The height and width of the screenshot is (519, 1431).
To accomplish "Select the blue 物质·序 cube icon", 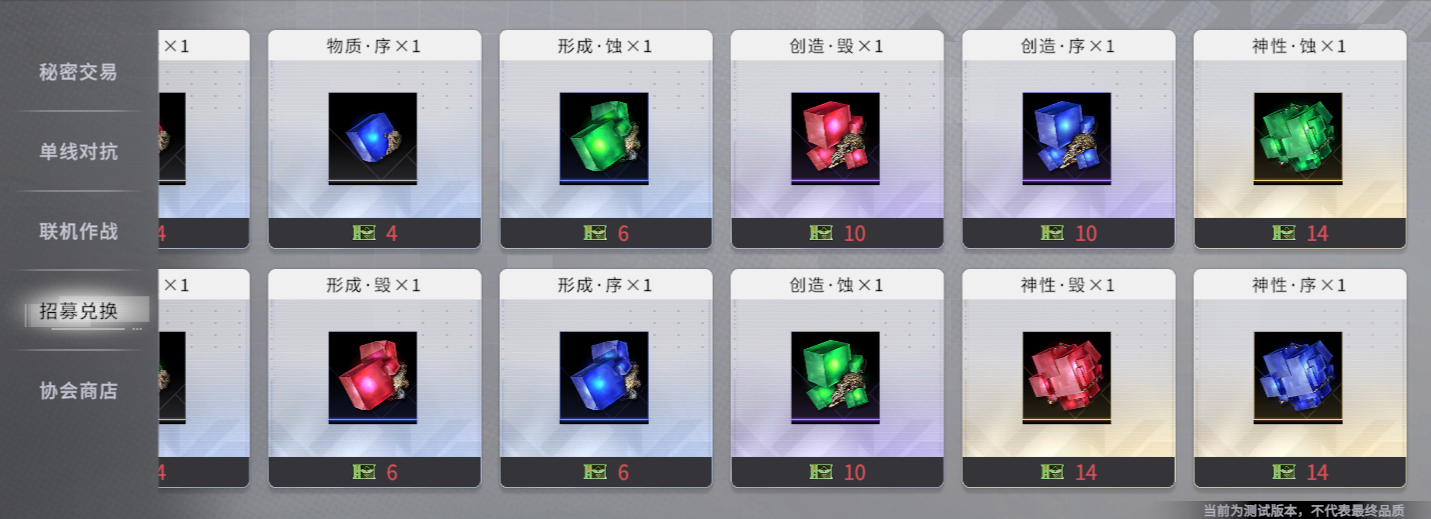I will pyautogui.click(x=373, y=138).
